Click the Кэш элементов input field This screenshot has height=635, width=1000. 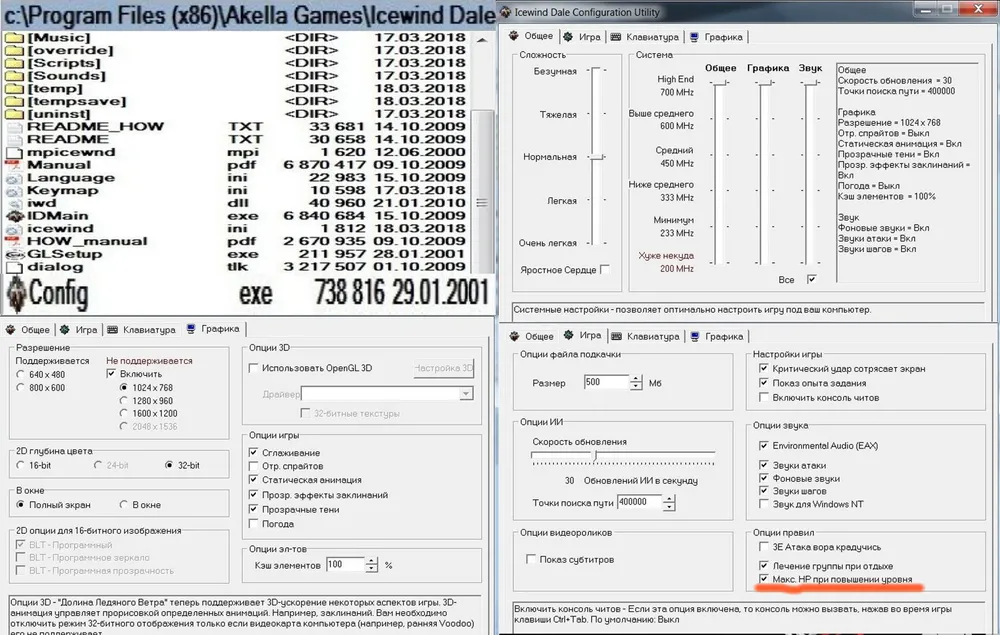pyautogui.click(x=346, y=565)
